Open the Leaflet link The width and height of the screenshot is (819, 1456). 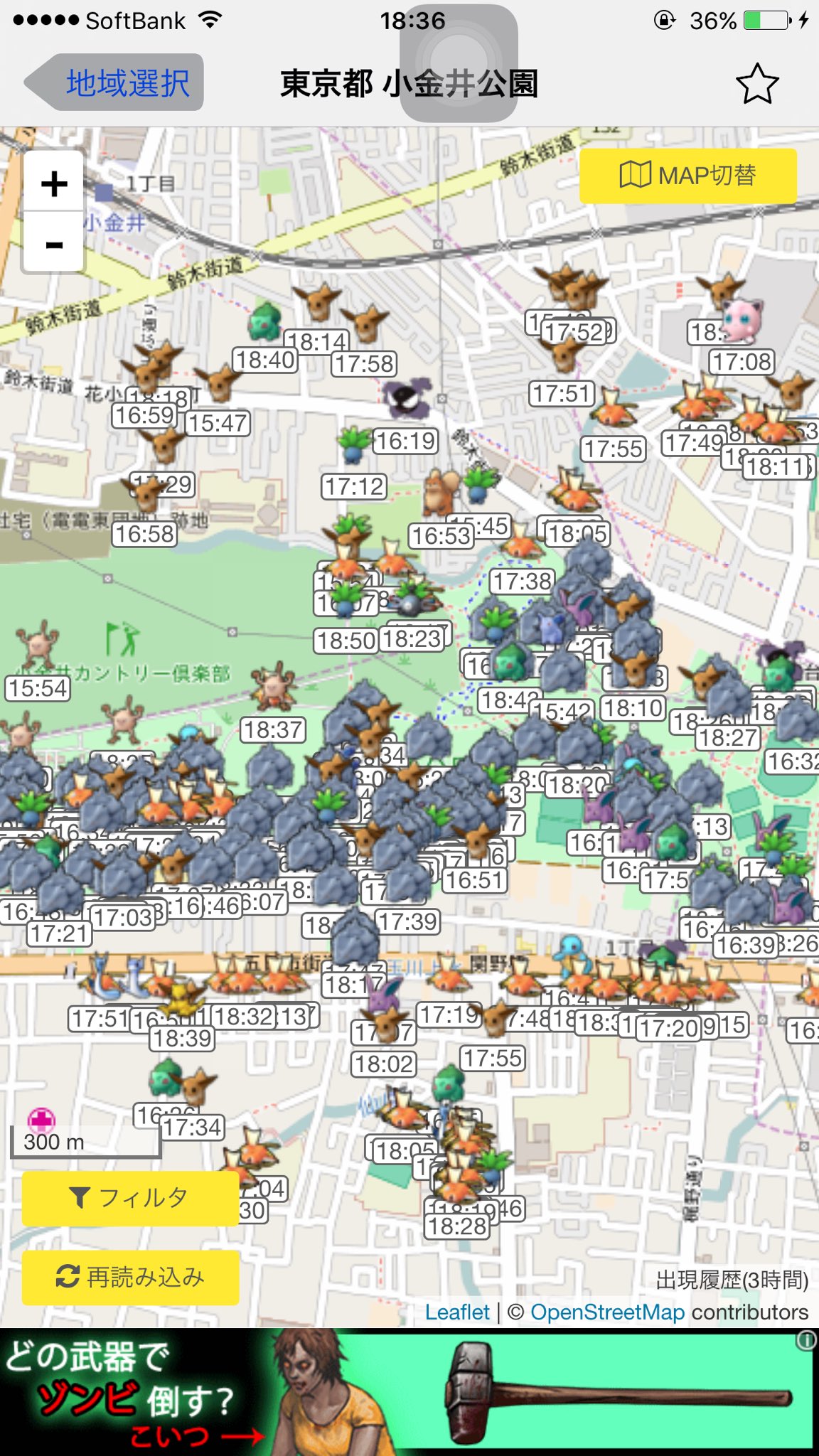tap(457, 1312)
